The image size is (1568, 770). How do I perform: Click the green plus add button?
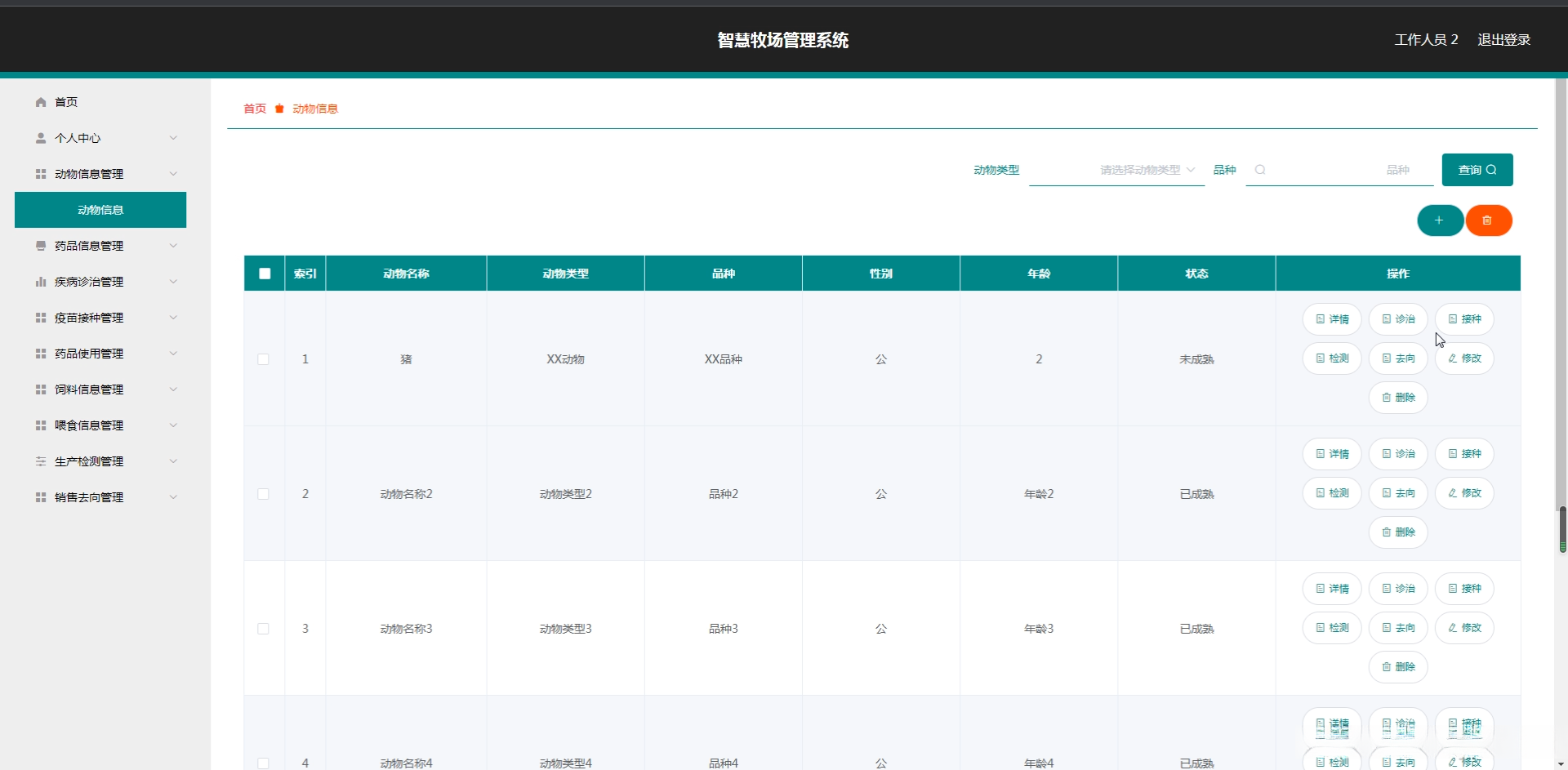click(1440, 220)
